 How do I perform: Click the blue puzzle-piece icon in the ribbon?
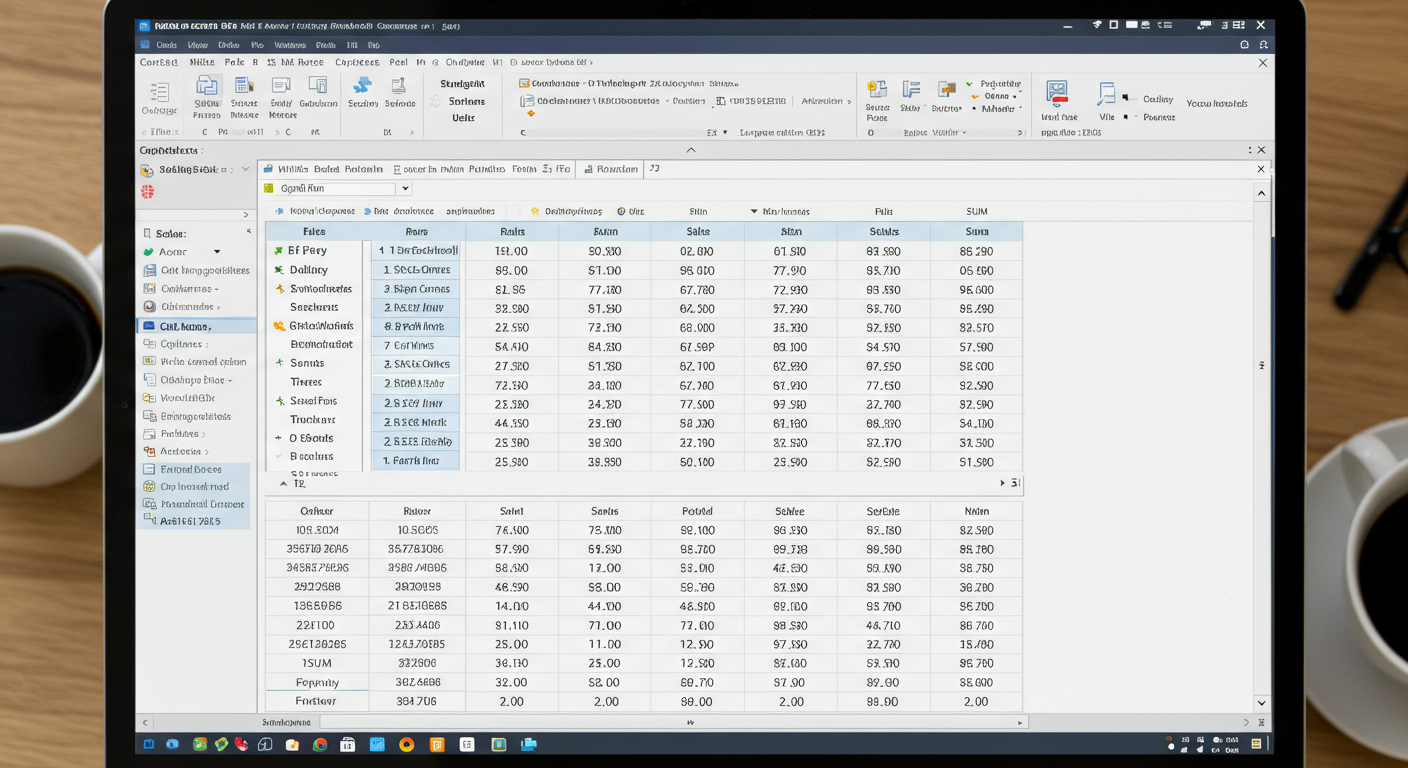[x=362, y=86]
